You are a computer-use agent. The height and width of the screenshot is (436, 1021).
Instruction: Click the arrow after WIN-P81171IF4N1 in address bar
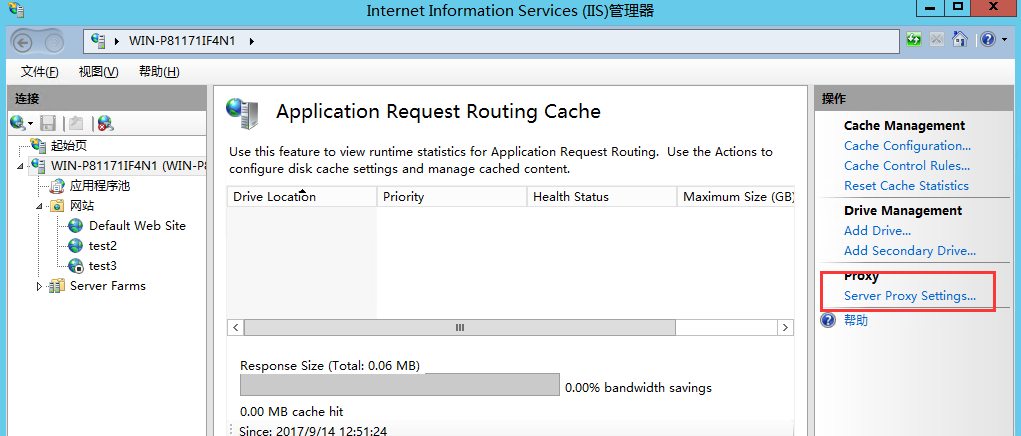pyautogui.click(x=251, y=41)
